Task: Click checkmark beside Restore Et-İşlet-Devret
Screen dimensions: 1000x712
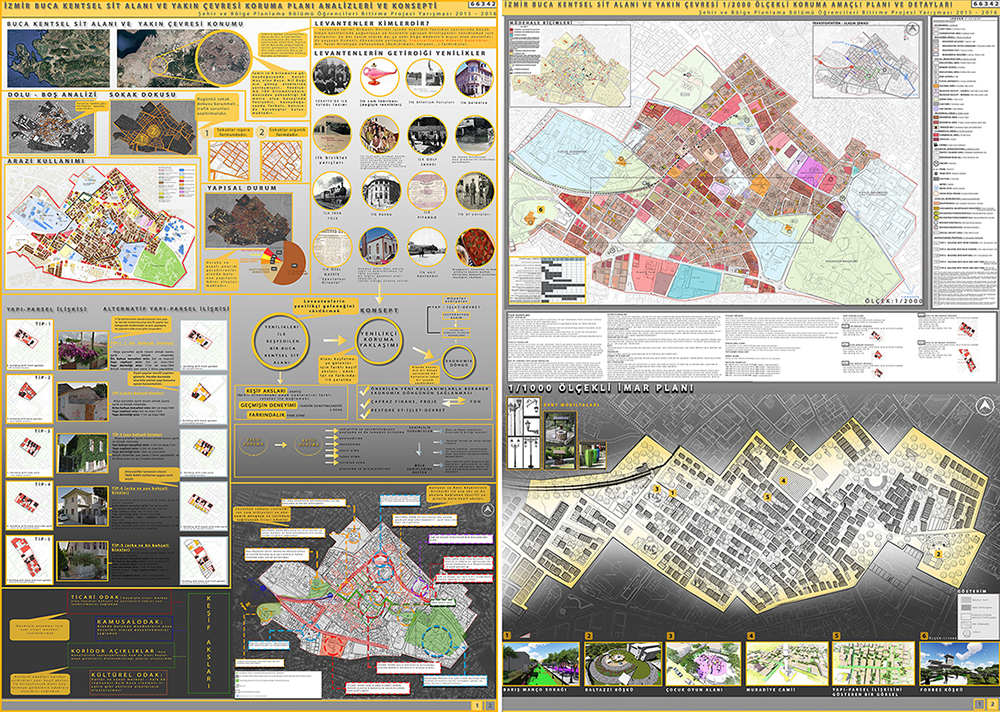Action: click(x=364, y=413)
